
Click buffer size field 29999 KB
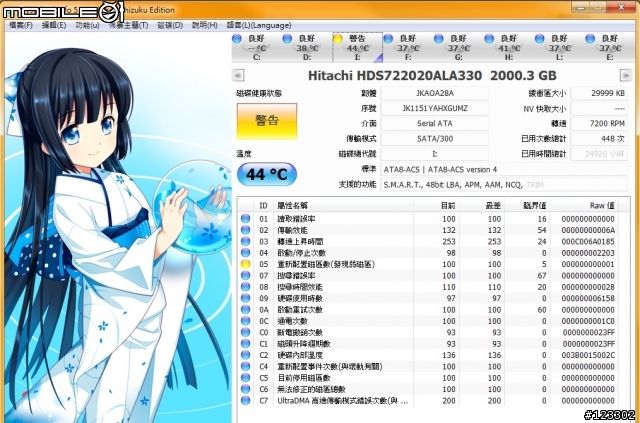click(x=599, y=93)
